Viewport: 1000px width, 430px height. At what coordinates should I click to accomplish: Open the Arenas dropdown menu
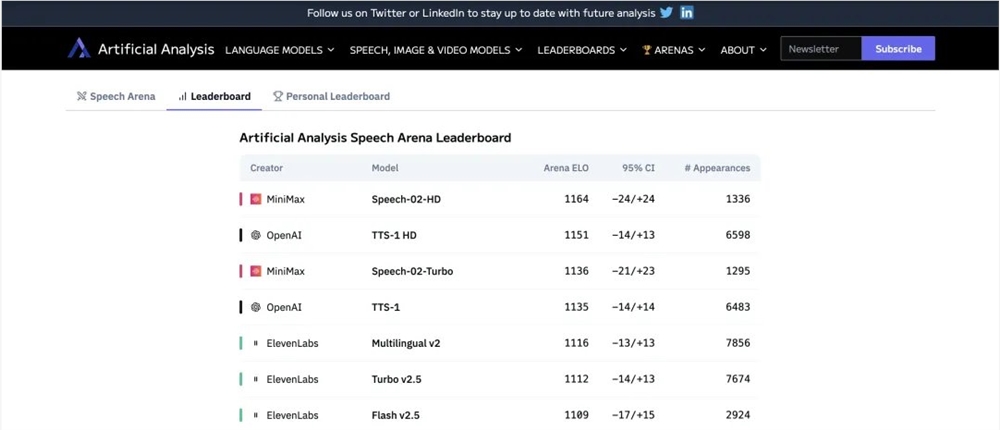[674, 49]
